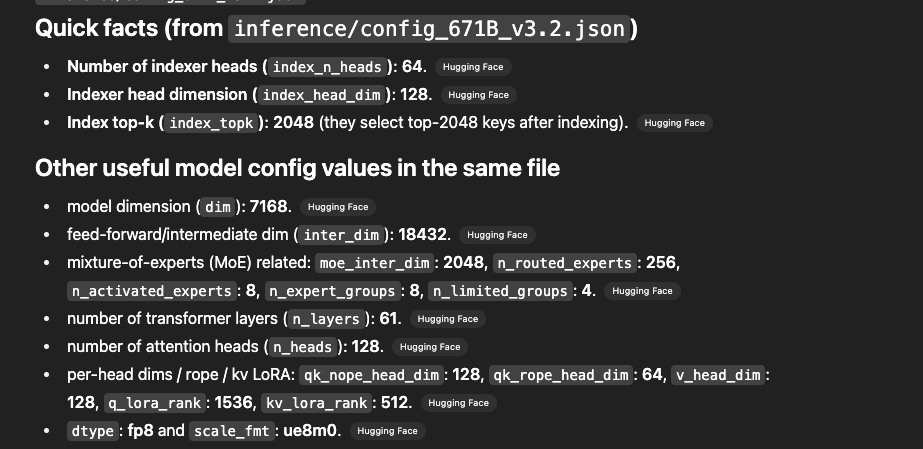Open Hugging Face badge for transformer layers line
The width and height of the screenshot is (923, 449).
coord(448,319)
